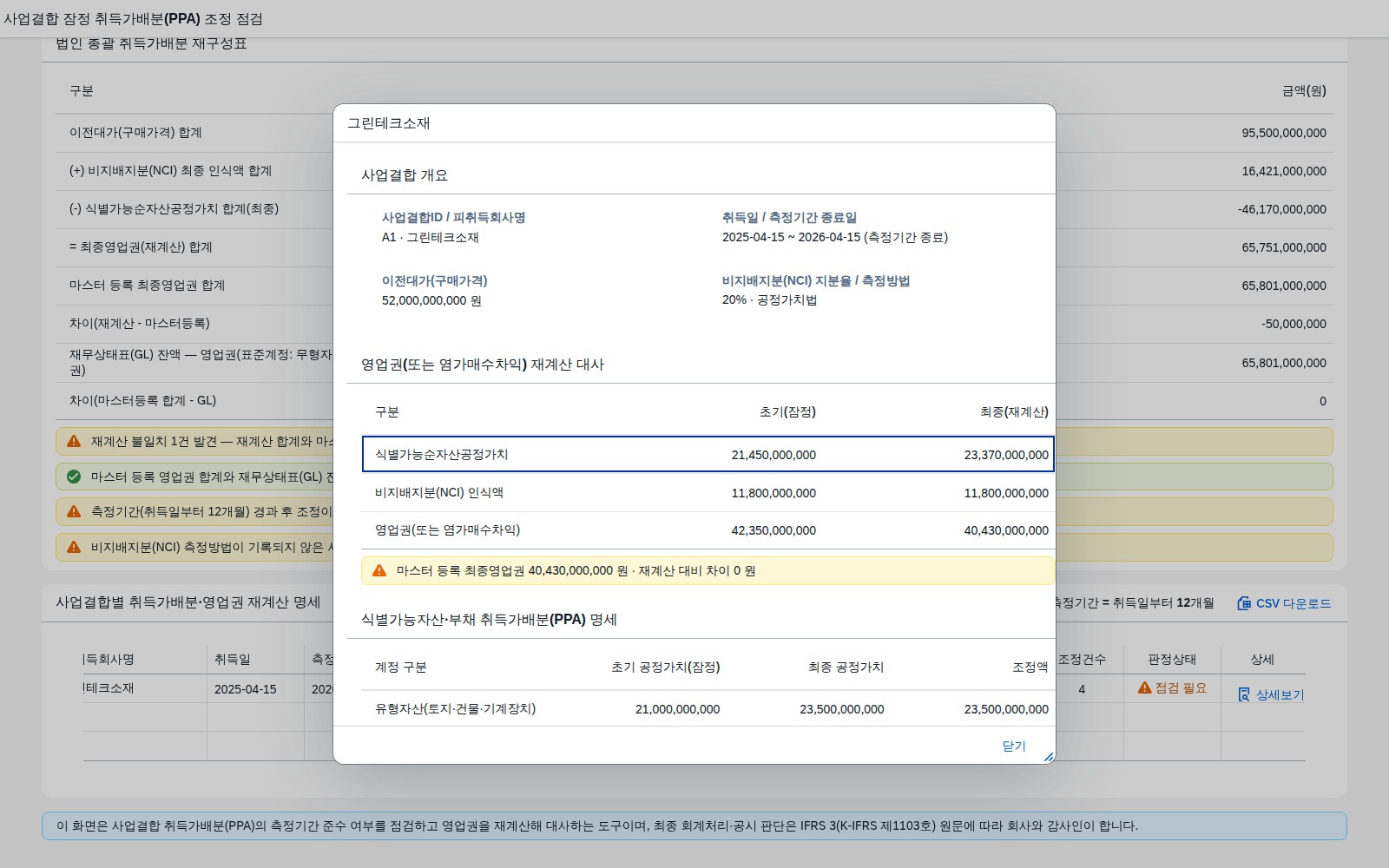Click the 이전대가(구매가격) 합계 row label

pos(135,133)
